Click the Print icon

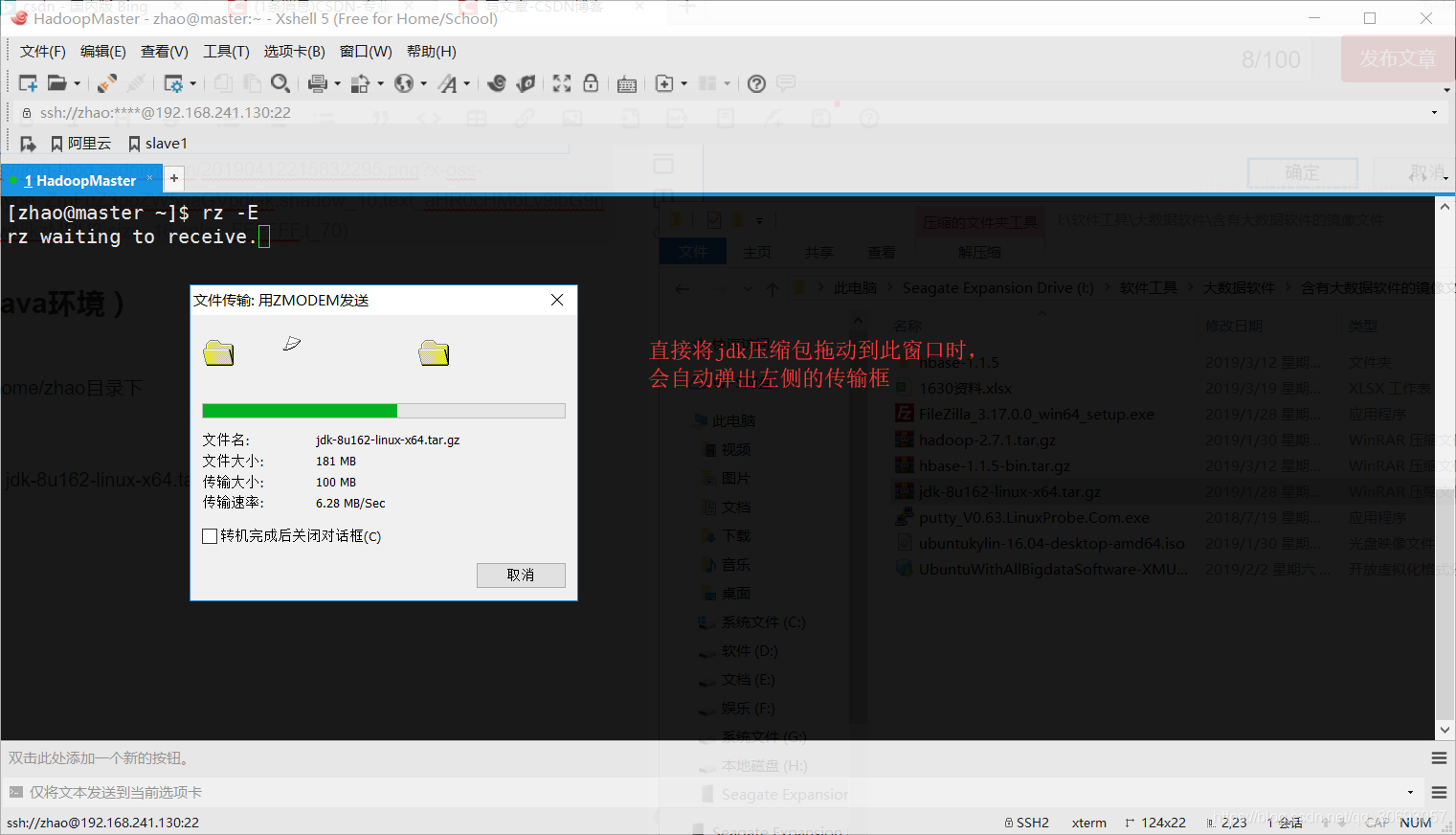click(318, 83)
